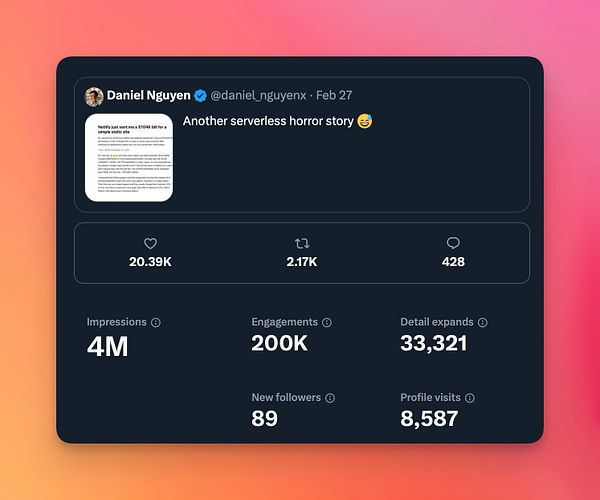Screen dimensions: 600x500
Task: Open the Profile visits info icon
Action: 470,398
